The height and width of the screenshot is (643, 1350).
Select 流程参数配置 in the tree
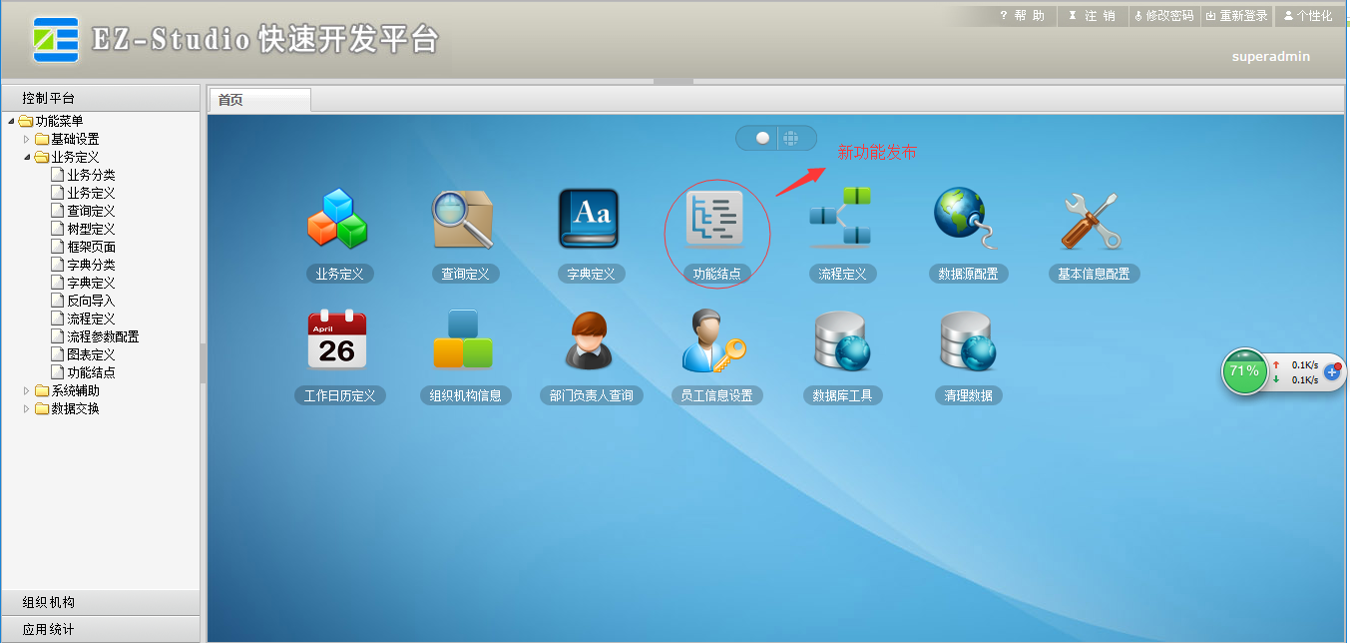click(103, 337)
